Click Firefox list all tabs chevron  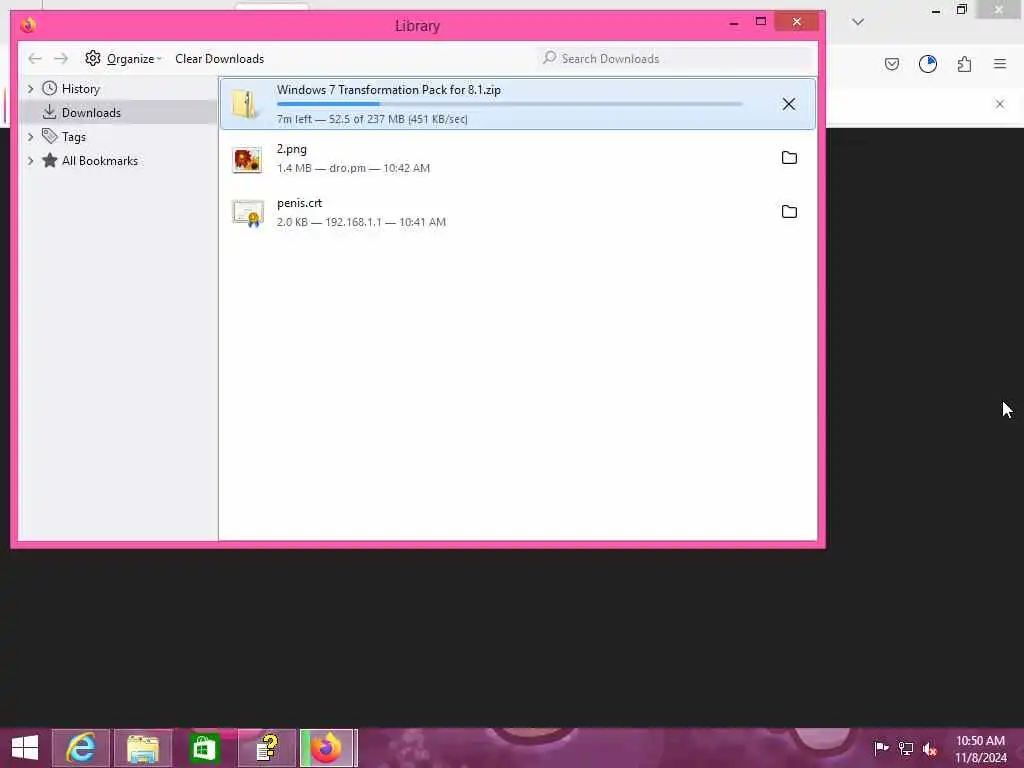click(857, 22)
